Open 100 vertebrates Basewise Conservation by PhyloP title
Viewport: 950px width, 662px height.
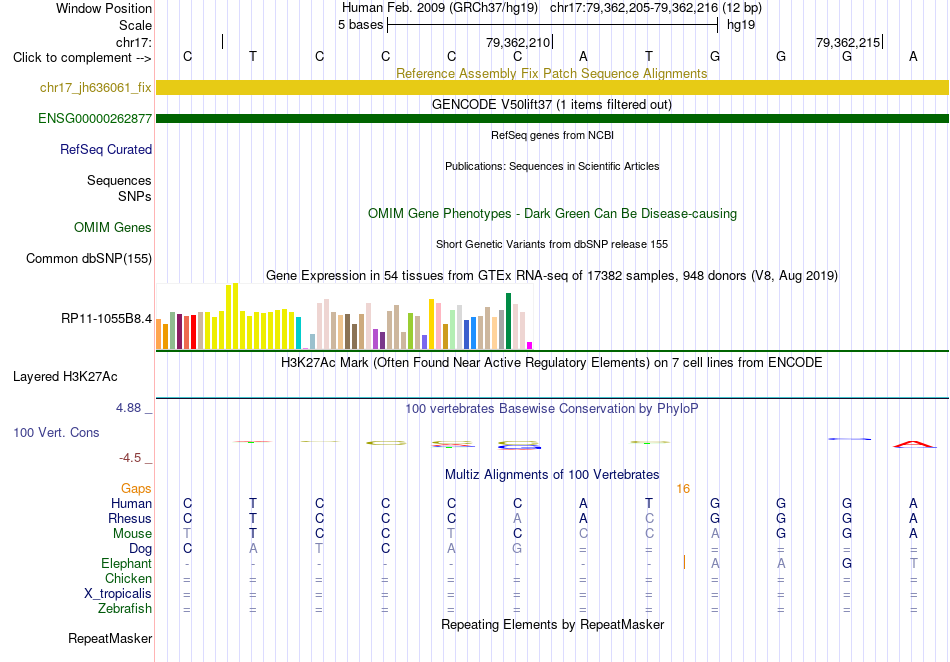pyautogui.click(x=552, y=408)
